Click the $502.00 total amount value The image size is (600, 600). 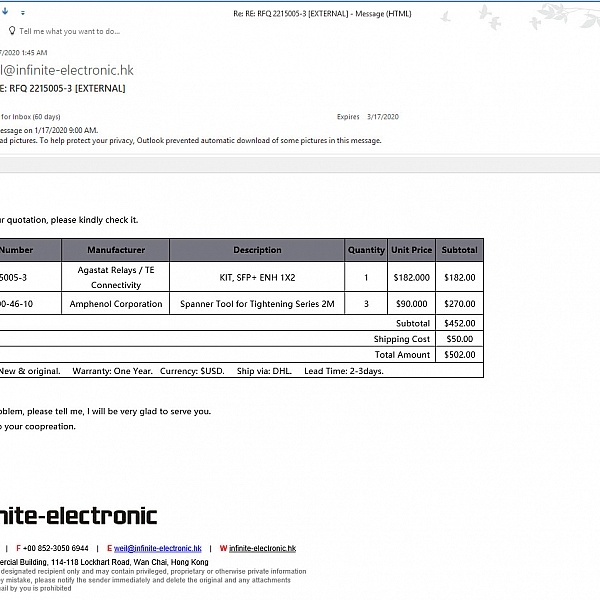[460, 355]
